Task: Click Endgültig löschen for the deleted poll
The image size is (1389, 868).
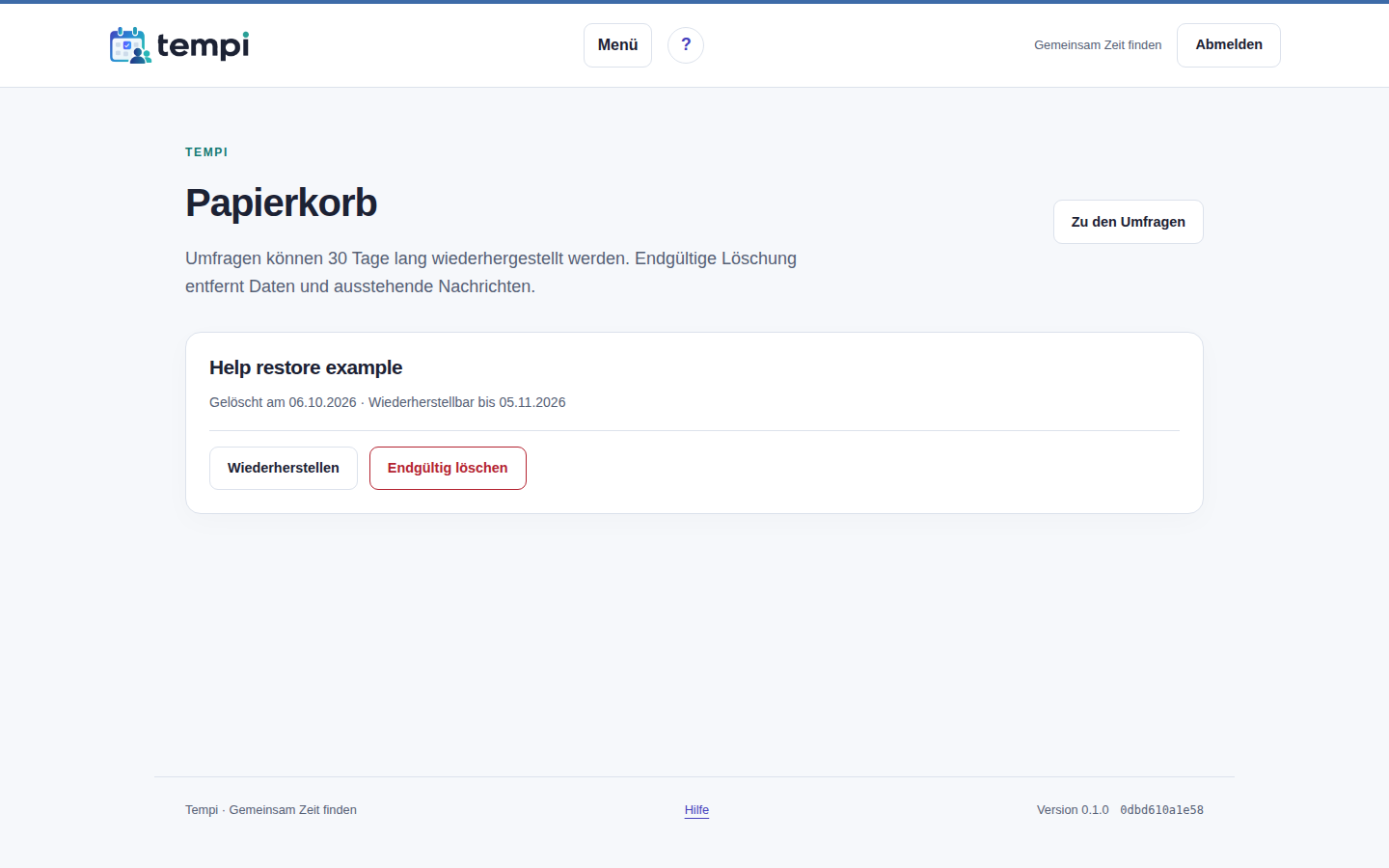Action: (x=448, y=468)
